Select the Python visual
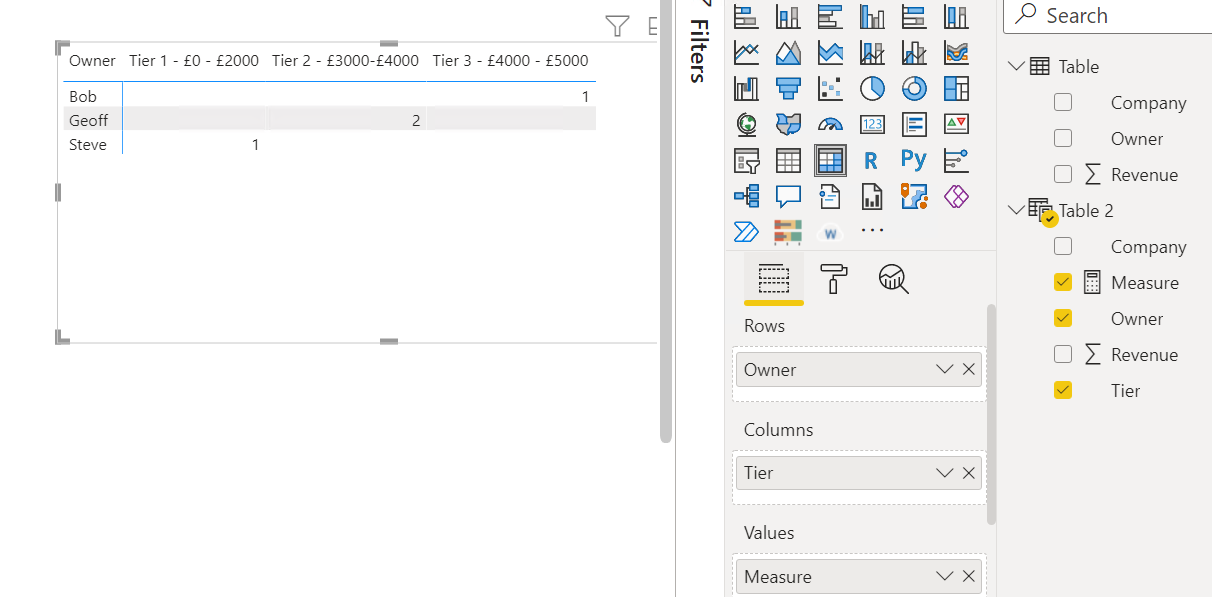The height and width of the screenshot is (597, 1212). click(x=914, y=160)
